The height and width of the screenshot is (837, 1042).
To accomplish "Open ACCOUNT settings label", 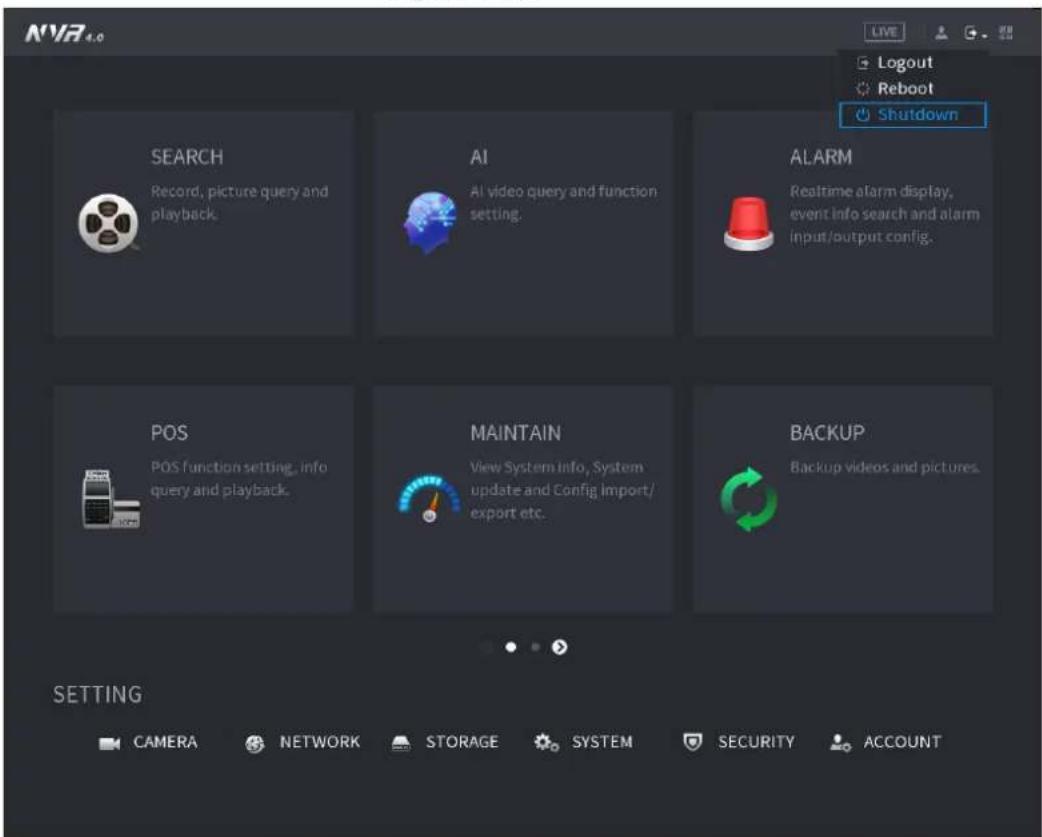I will [x=902, y=742].
